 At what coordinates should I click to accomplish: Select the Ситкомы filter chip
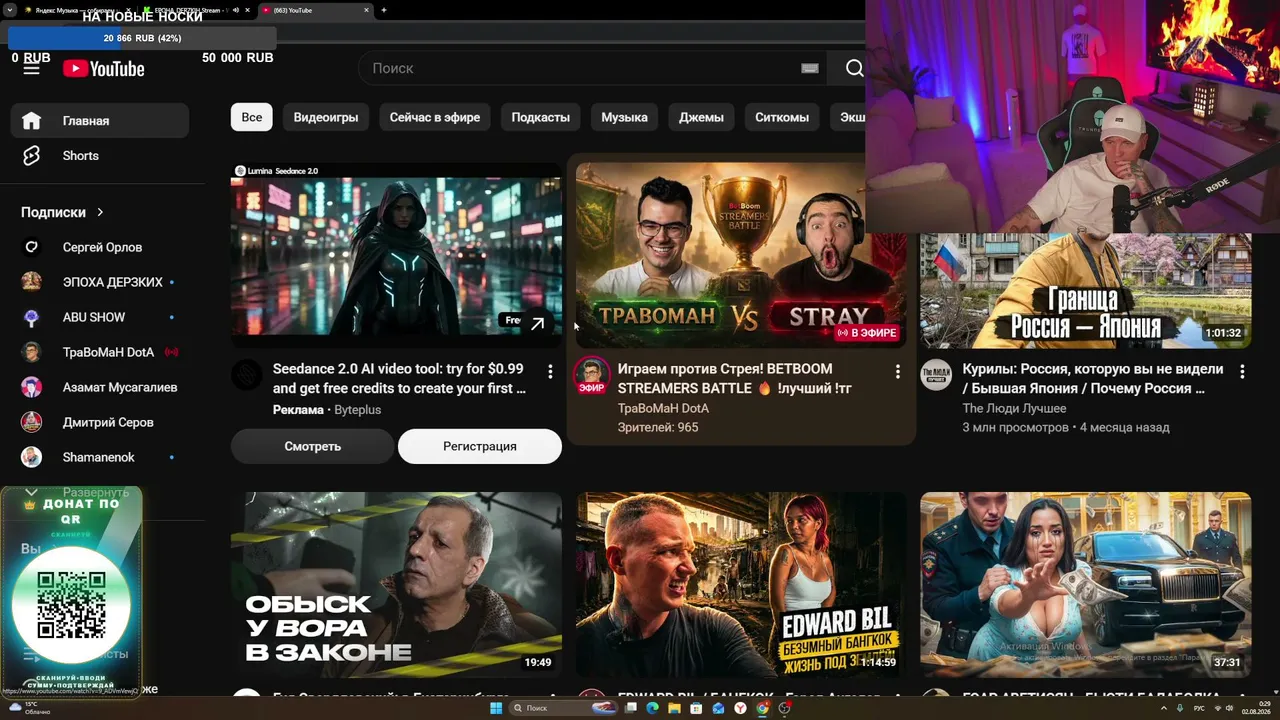point(782,117)
